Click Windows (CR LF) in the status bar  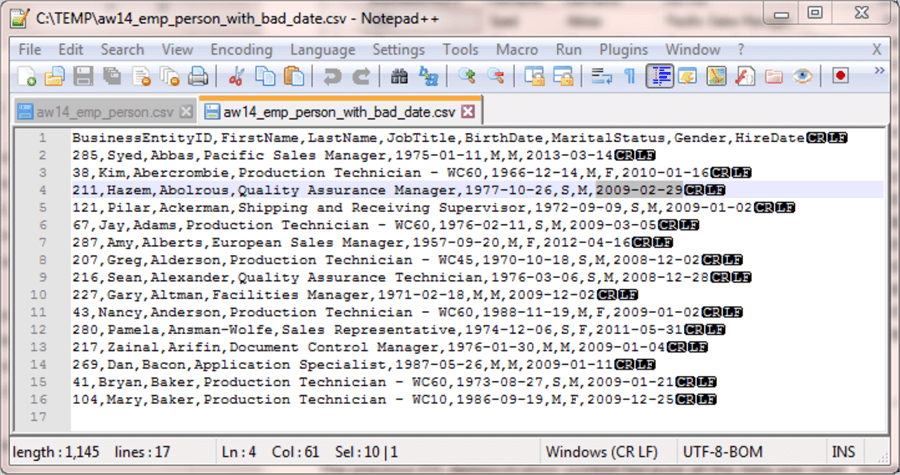[x=602, y=452]
